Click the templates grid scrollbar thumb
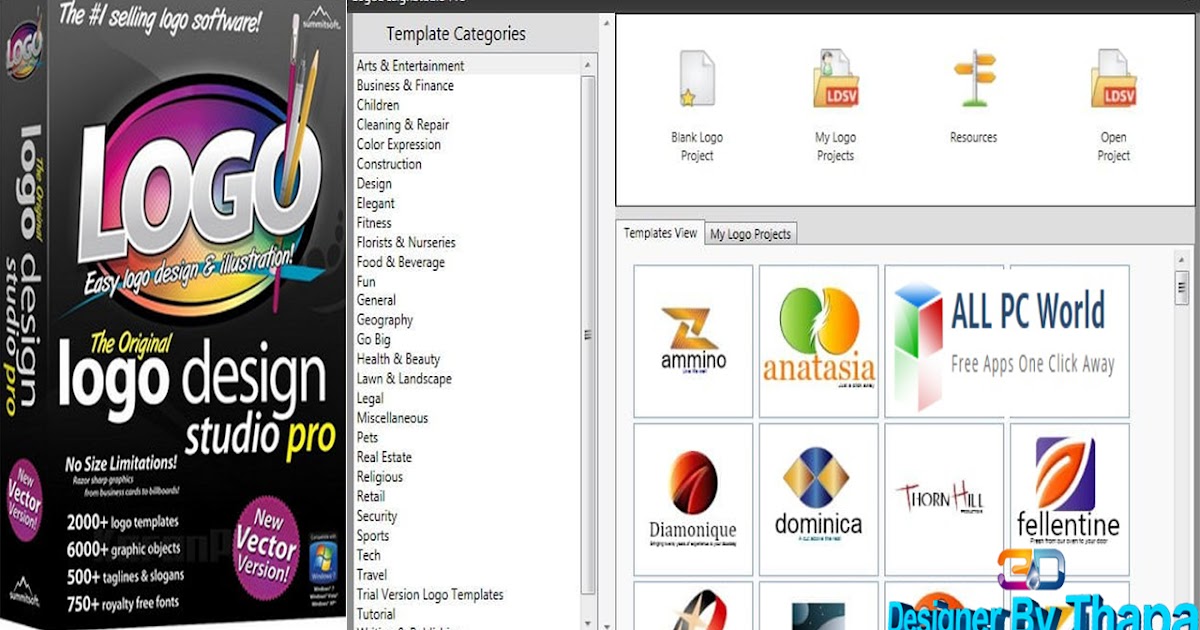 (1181, 287)
